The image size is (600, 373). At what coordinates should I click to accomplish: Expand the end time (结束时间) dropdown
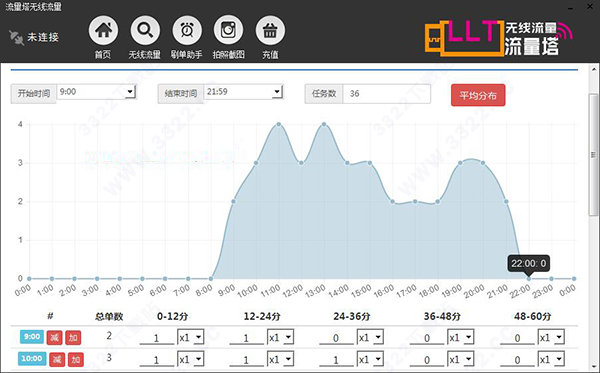point(277,92)
